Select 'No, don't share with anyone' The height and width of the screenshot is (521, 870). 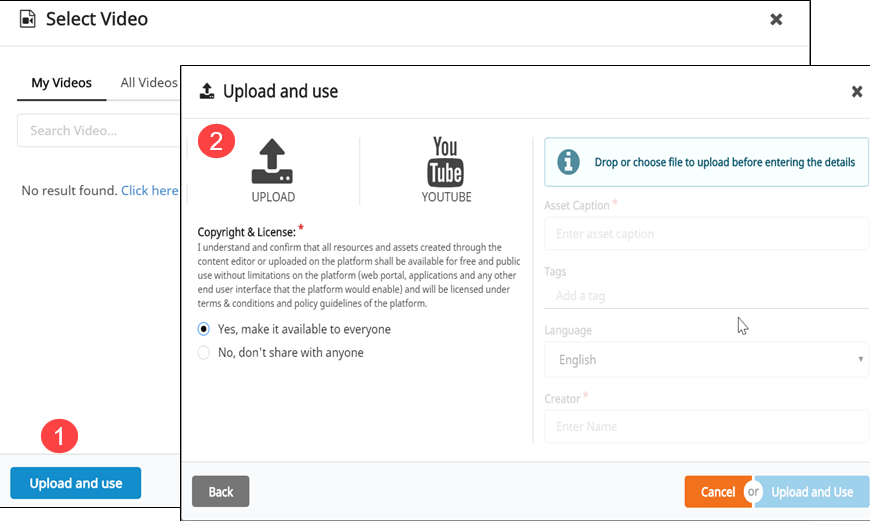[x=204, y=353]
